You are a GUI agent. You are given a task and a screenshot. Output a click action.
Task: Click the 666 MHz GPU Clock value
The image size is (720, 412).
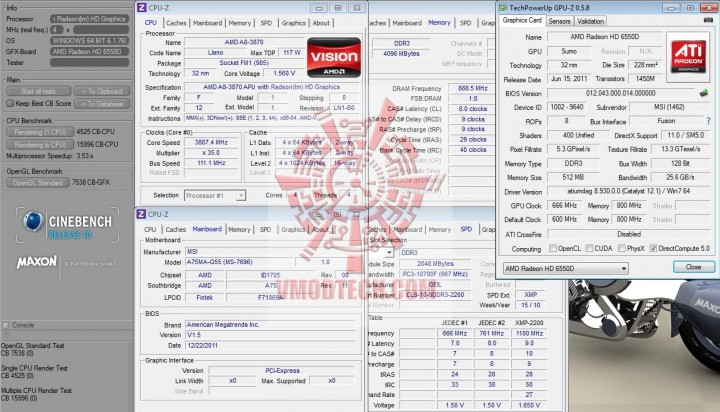click(564, 206)
